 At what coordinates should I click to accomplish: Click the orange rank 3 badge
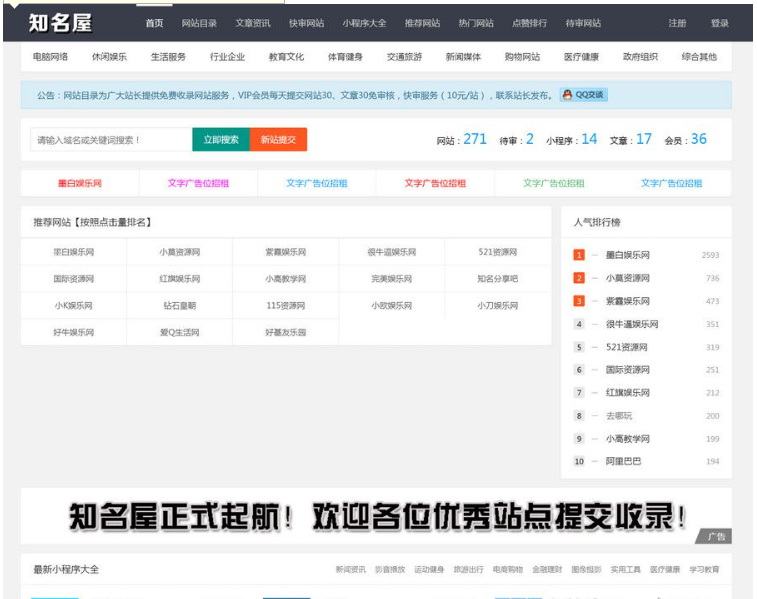point(579,301)
